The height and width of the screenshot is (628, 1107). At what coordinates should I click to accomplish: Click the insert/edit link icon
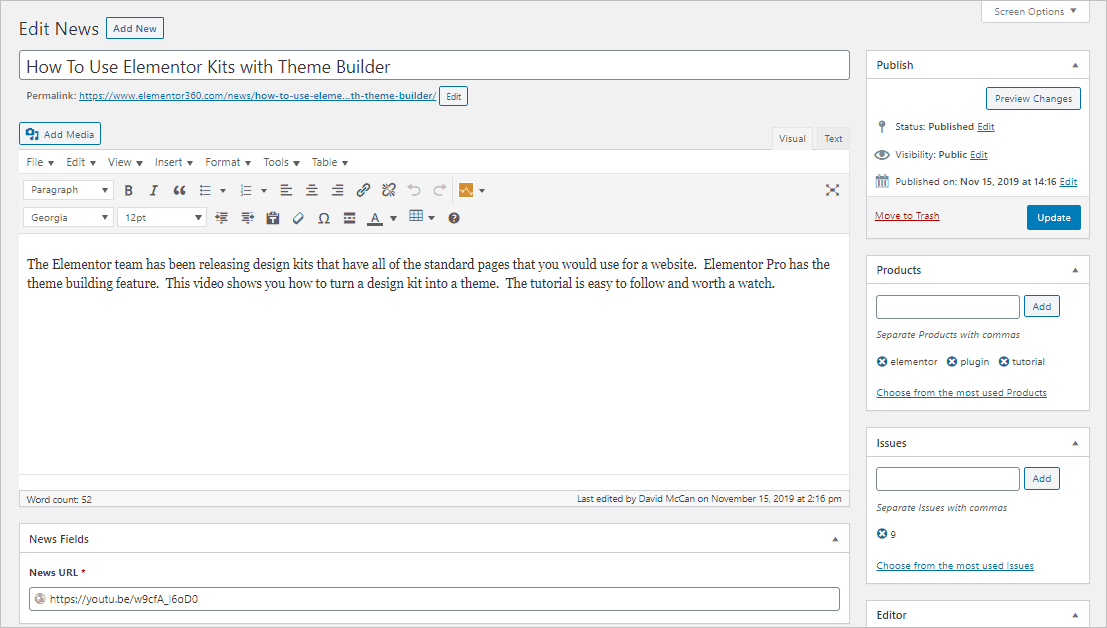click(x=363, y=190)
